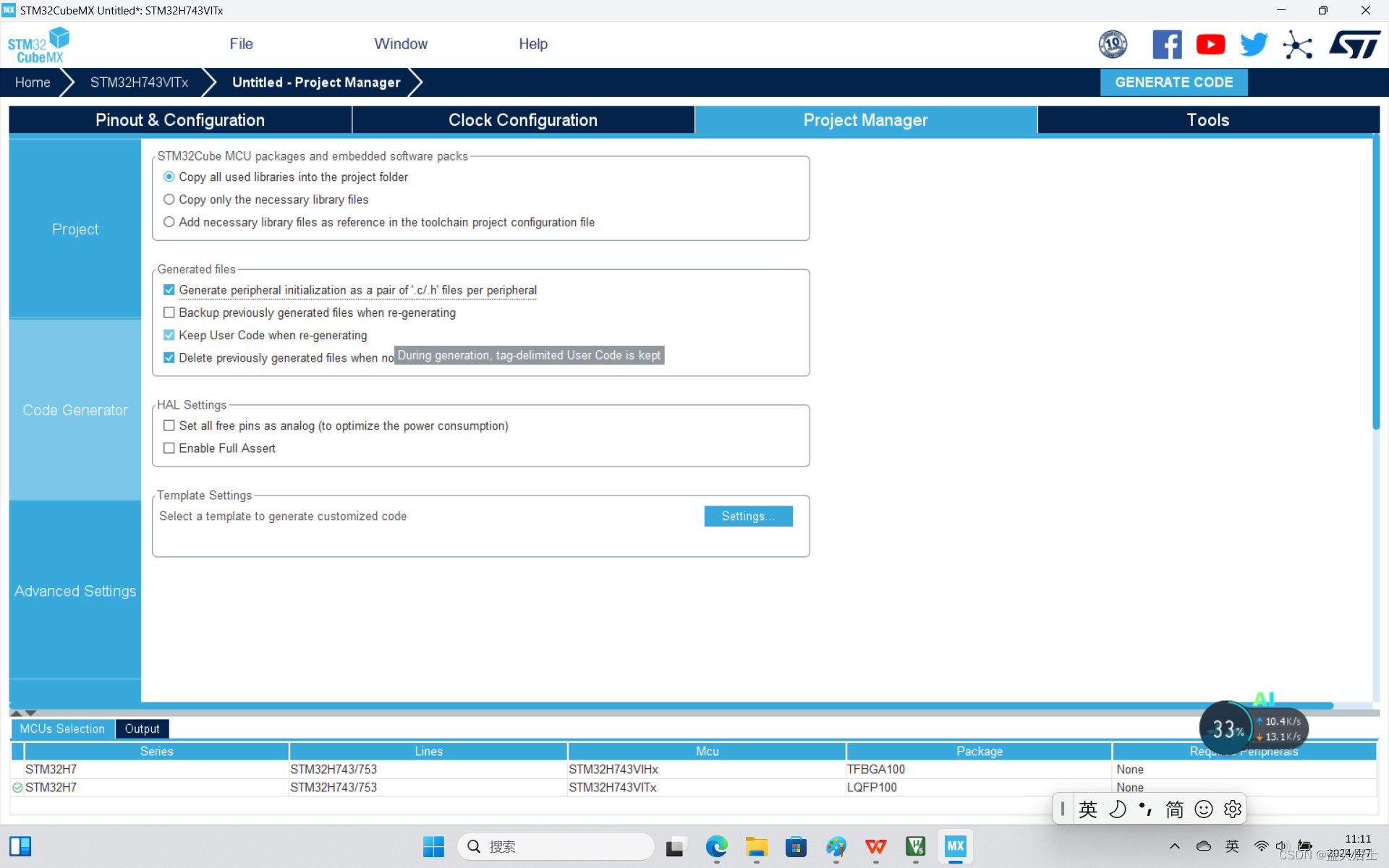Viewport: 1389px width, 868px height.
Task: Open the ST YouTube channel icon
Action: (1210, 45)
